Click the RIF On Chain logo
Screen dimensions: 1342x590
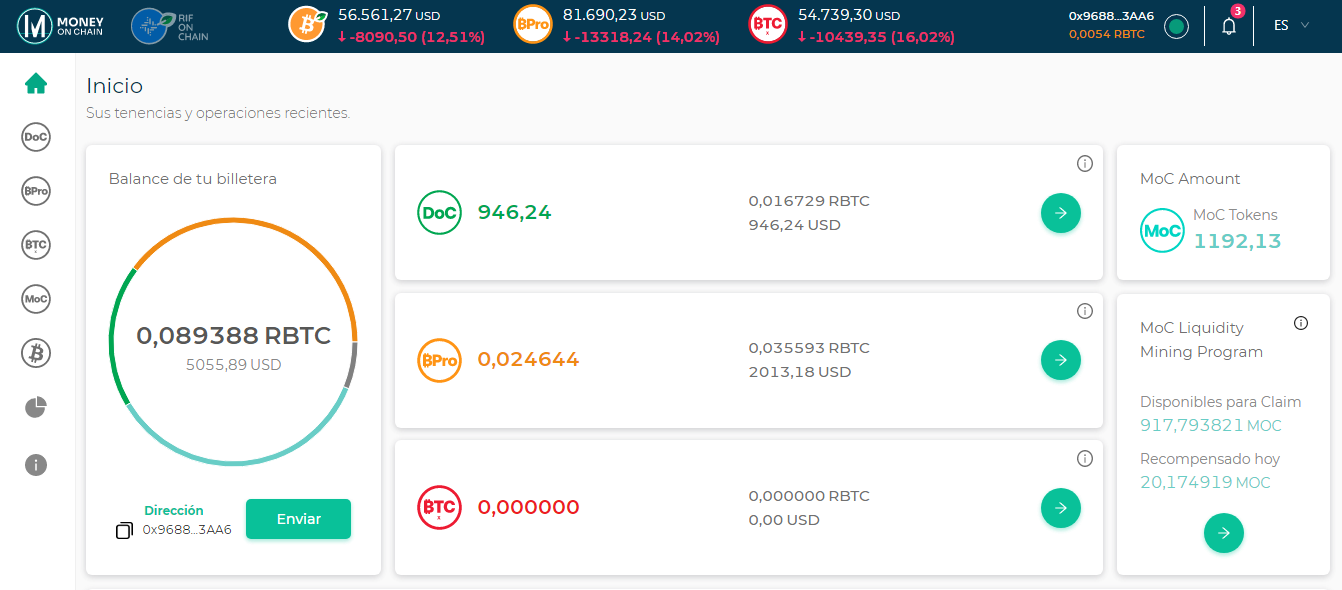tap(170, 26)
